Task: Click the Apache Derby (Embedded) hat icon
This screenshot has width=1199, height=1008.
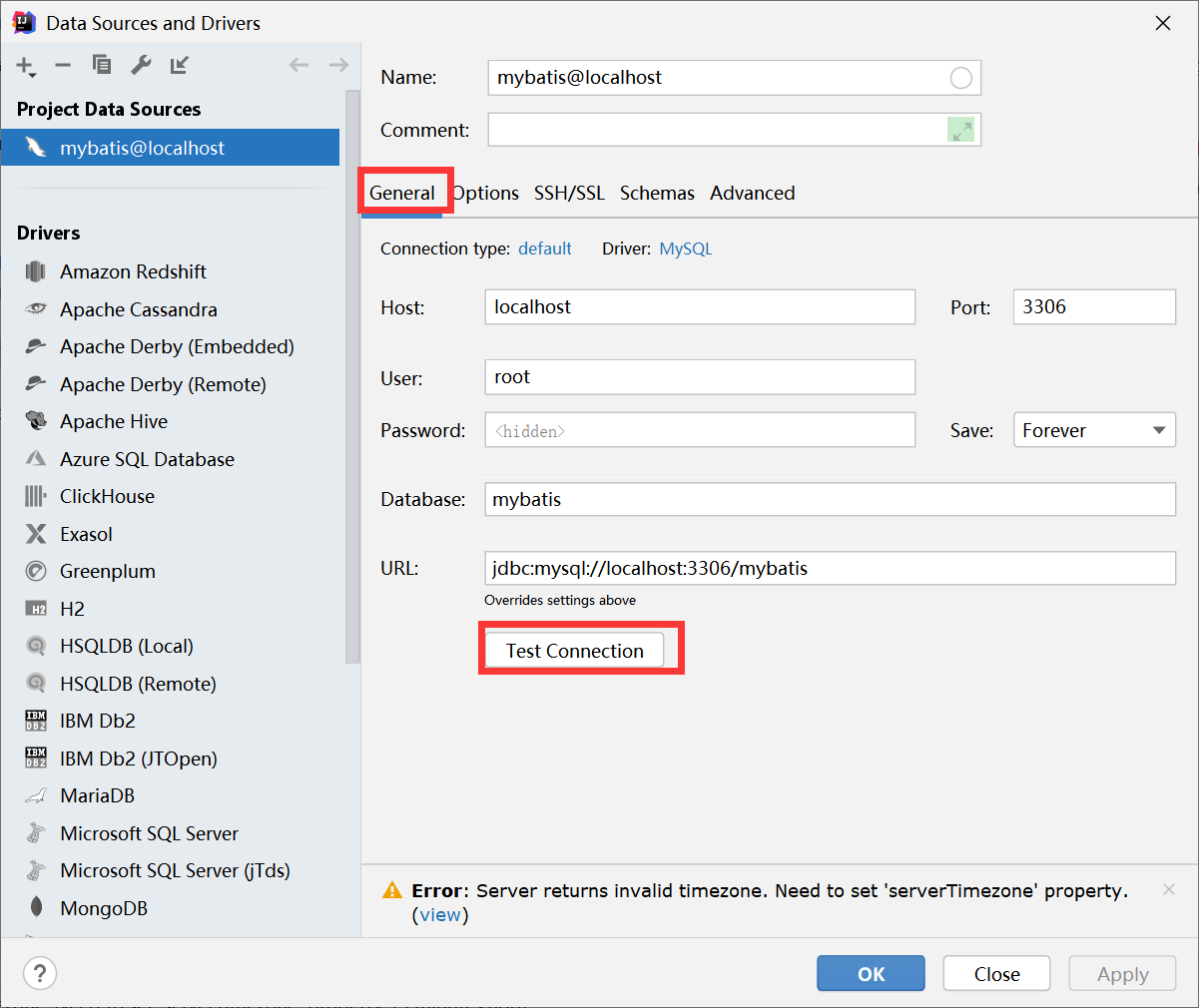Action: 36,346
